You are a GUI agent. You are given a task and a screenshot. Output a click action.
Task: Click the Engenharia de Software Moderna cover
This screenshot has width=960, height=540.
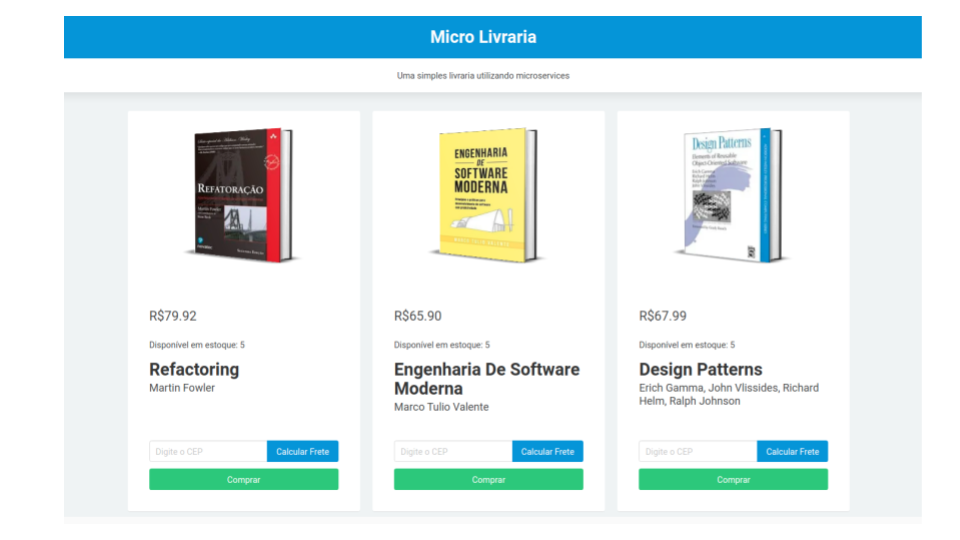[x=488, y=195]
